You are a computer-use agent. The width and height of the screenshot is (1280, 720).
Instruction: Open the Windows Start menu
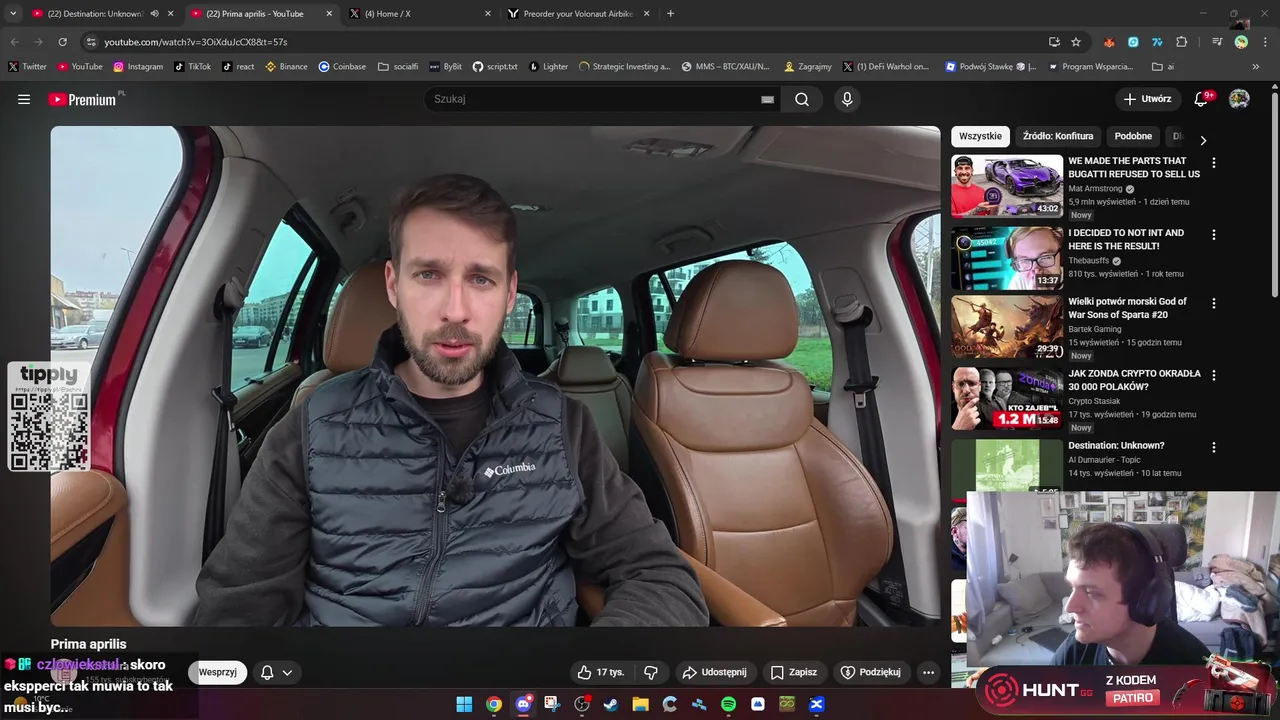tap(464, 704)
